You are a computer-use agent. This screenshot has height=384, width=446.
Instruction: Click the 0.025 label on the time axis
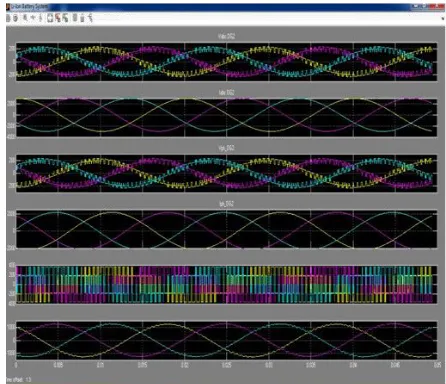[226, 365]
